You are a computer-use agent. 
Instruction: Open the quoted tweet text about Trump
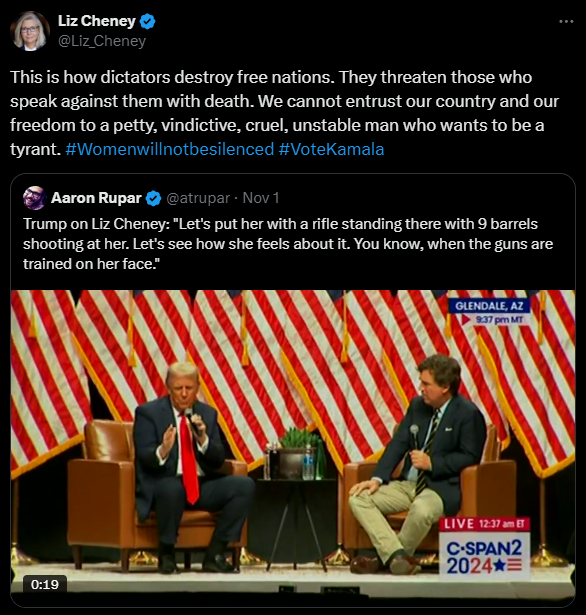coord(288,244)
